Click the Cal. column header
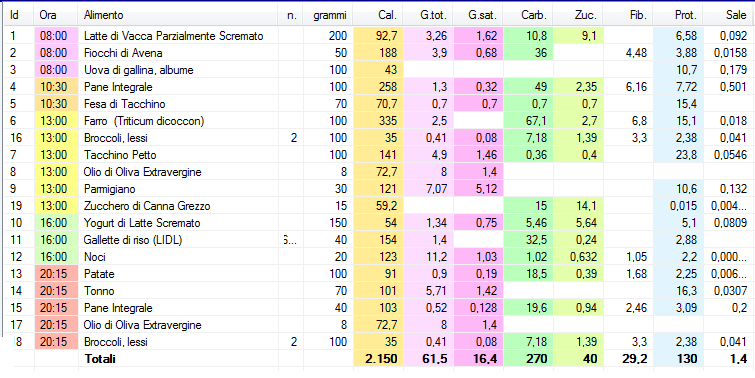Image resolution: width=755 pixels, height=378 pixels. tap(388, 15)
